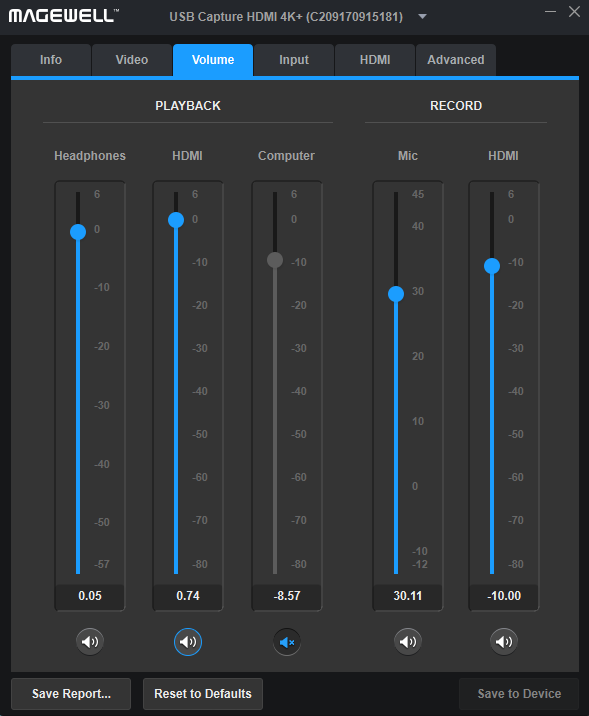Select the Advanced tab
Image resolution: width=589 pixels, height=716 pixels.
[x=456, y=60]
